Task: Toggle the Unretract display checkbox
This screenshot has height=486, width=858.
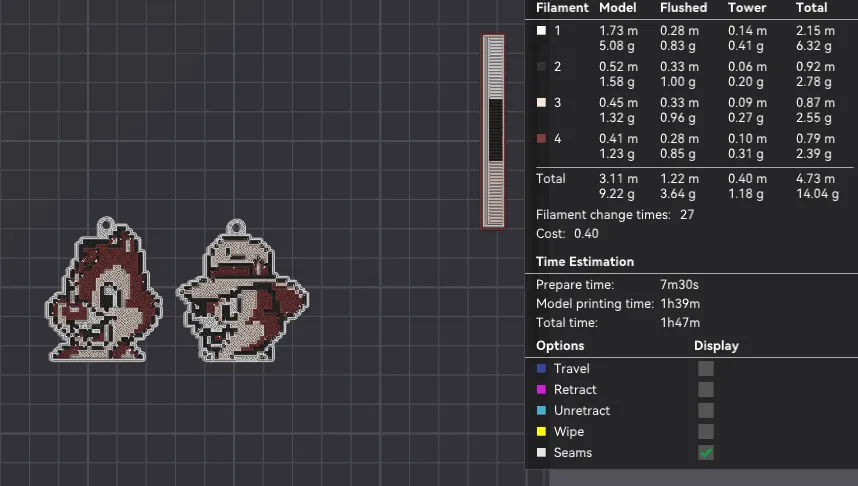Action: [x=706, y=410]
